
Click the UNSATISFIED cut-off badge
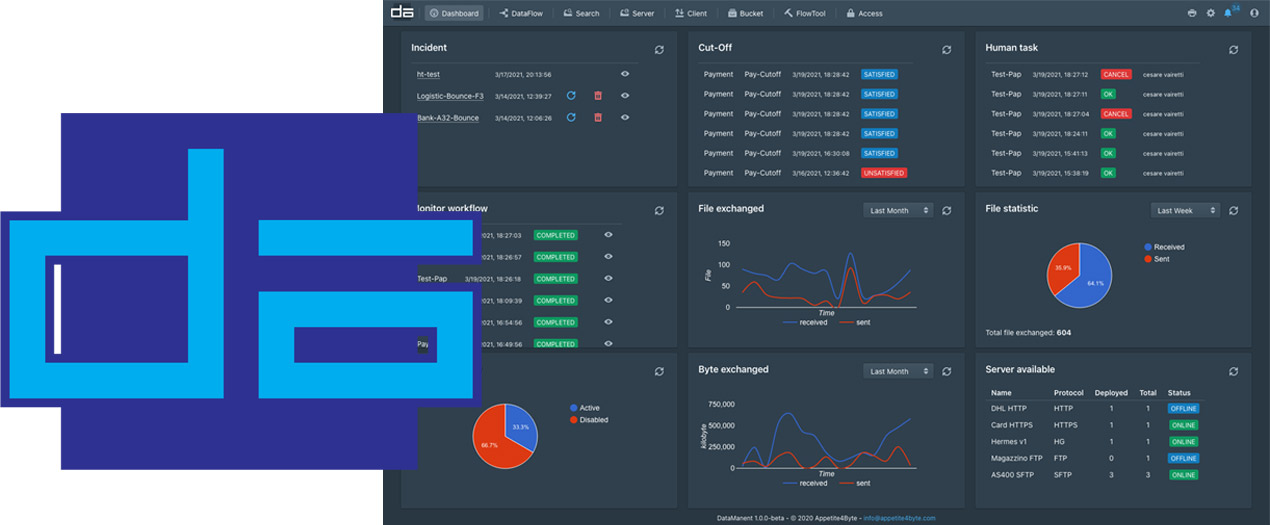point(884,173)
